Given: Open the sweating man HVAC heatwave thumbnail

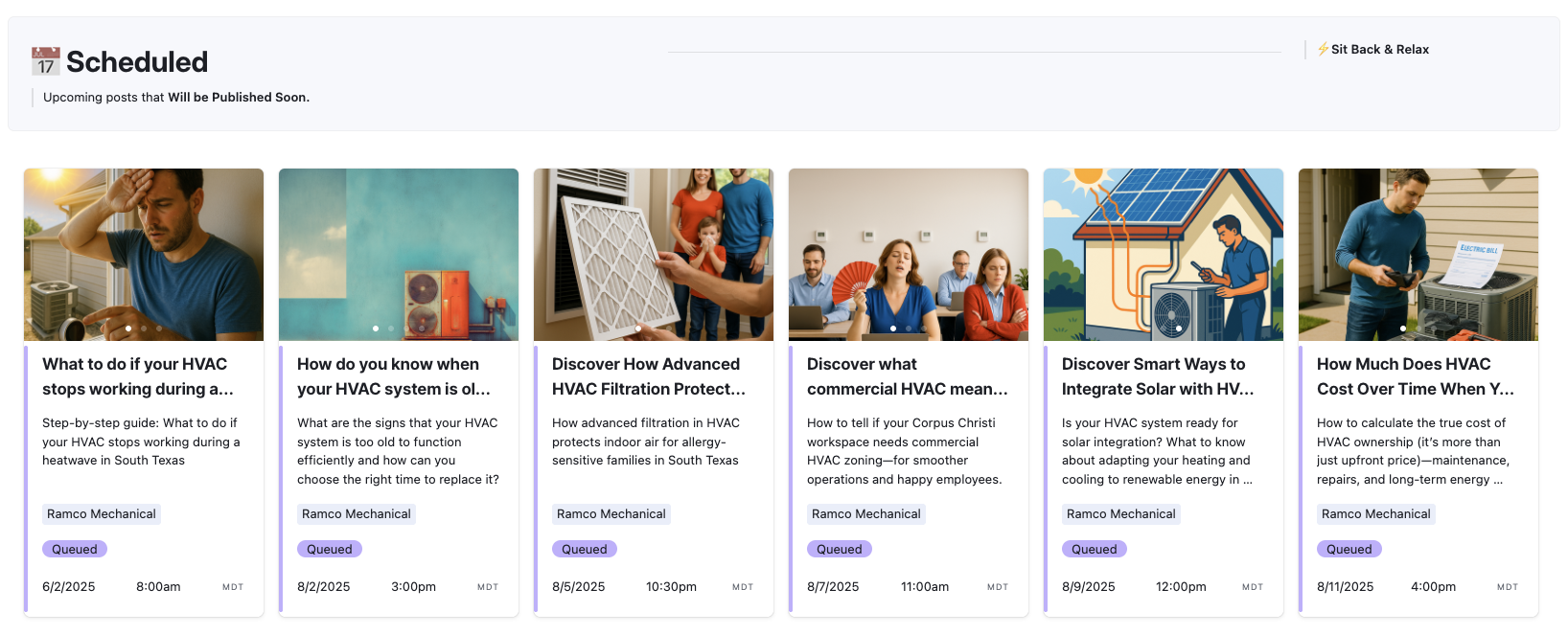Looking at the screenshot, I should pos(144,255).
